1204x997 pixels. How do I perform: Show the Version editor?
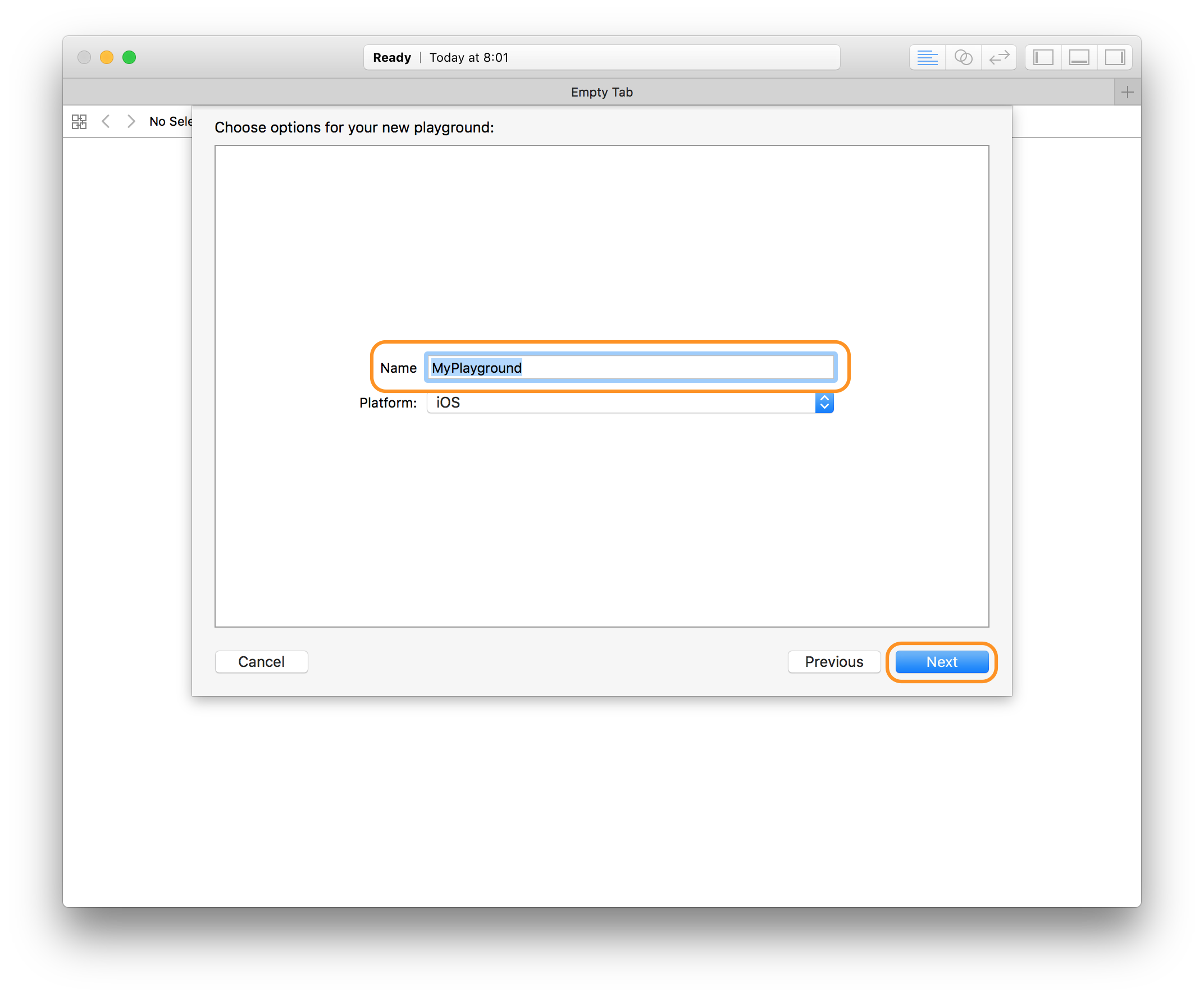pos(998,57)
